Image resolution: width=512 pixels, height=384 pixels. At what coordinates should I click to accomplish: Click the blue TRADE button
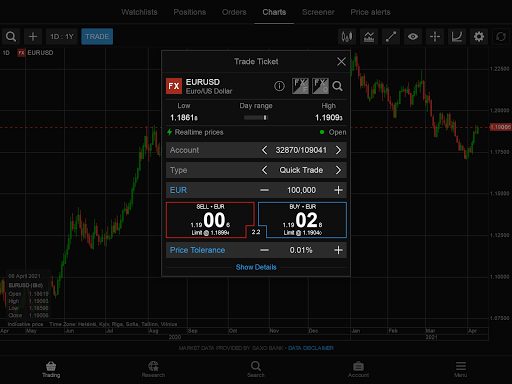tap(97, 36)
